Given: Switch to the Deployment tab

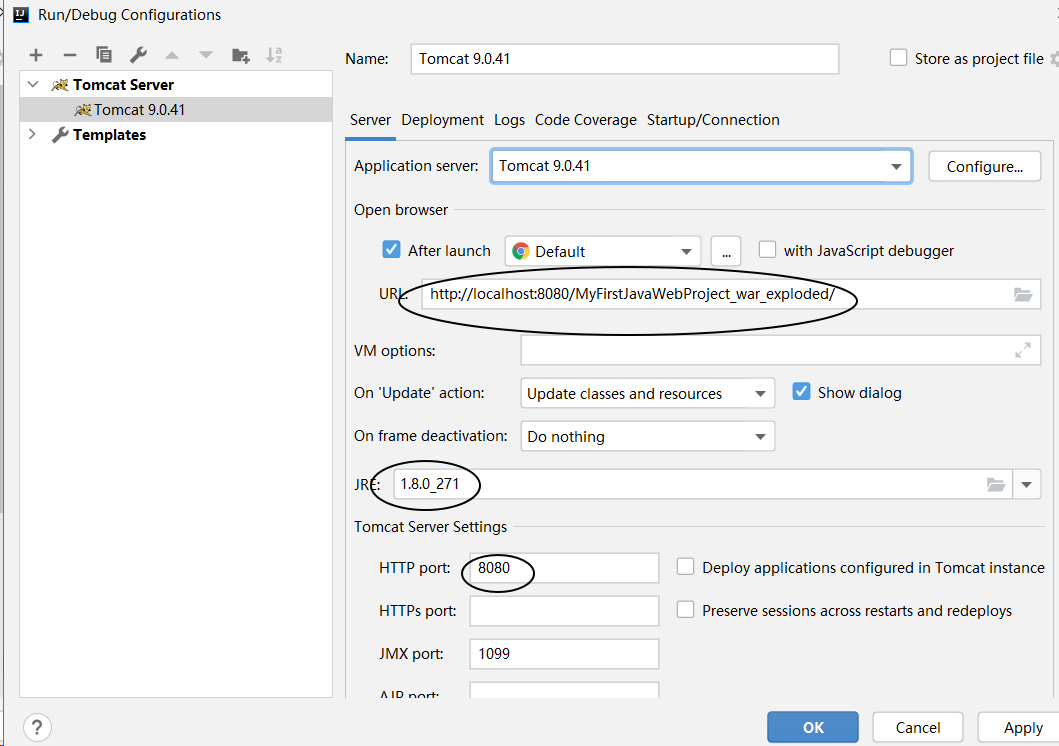Looking at the screenshot, I should [x=442, y=120].
